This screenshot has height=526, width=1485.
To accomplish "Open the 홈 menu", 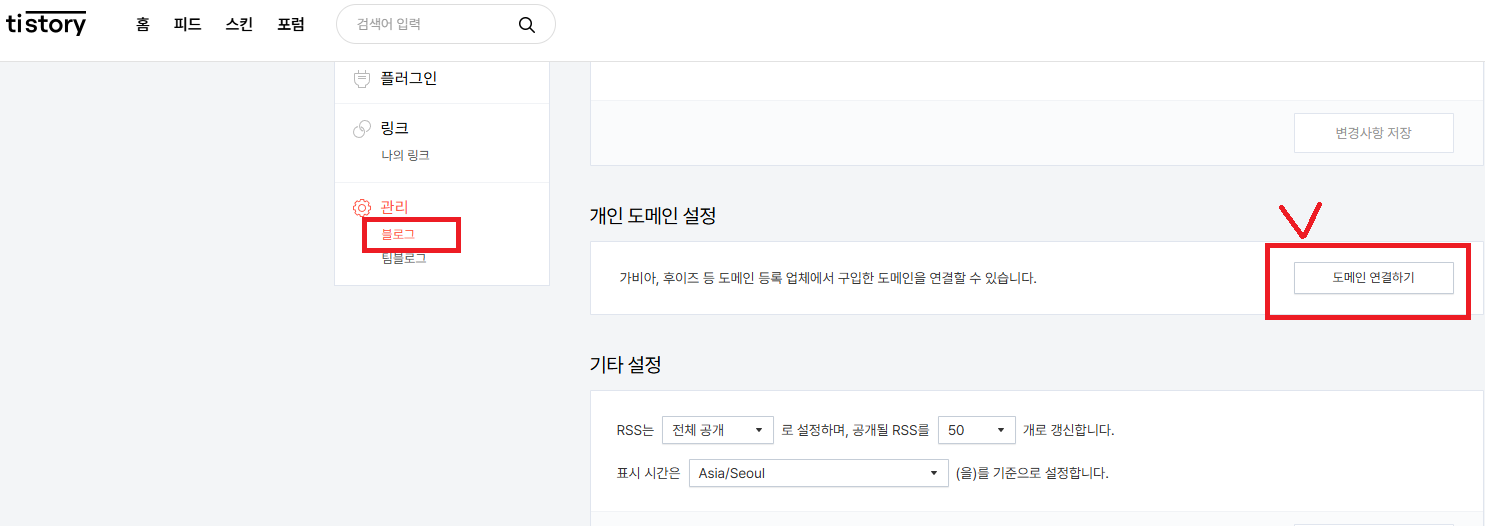I will tap(143, 25).
